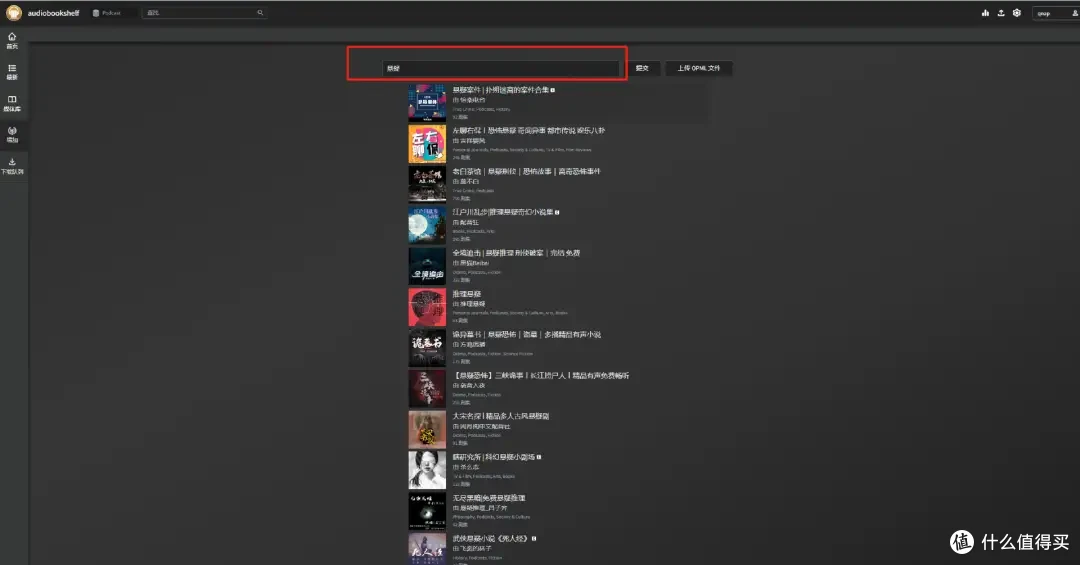Open the 无尽黑暗 podcast cover
Image resolution: width=1080 pixels, height=565 pixels.
tap(427, 511)
